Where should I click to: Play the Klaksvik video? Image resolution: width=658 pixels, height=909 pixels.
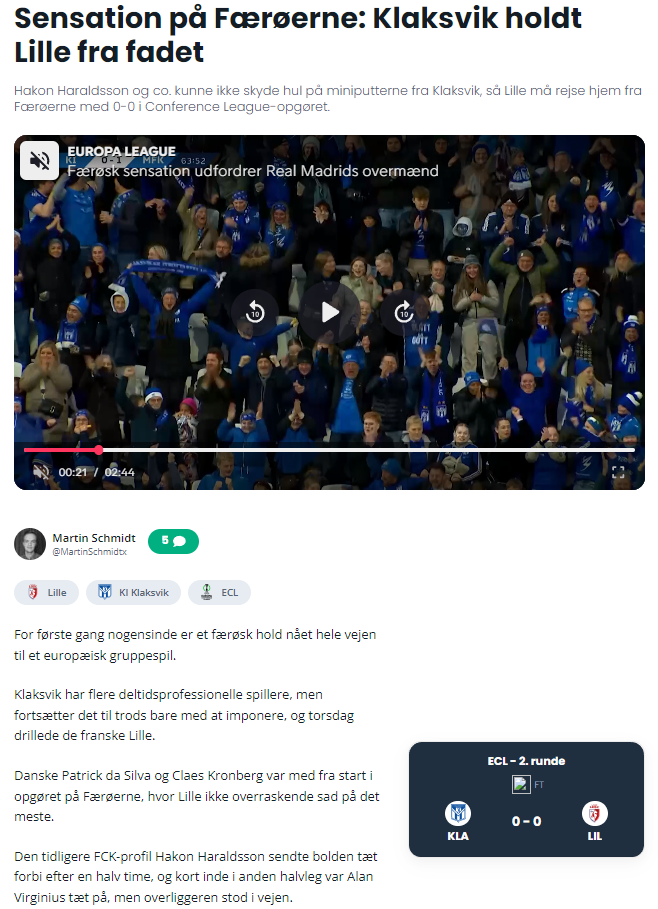coord(329,312)
